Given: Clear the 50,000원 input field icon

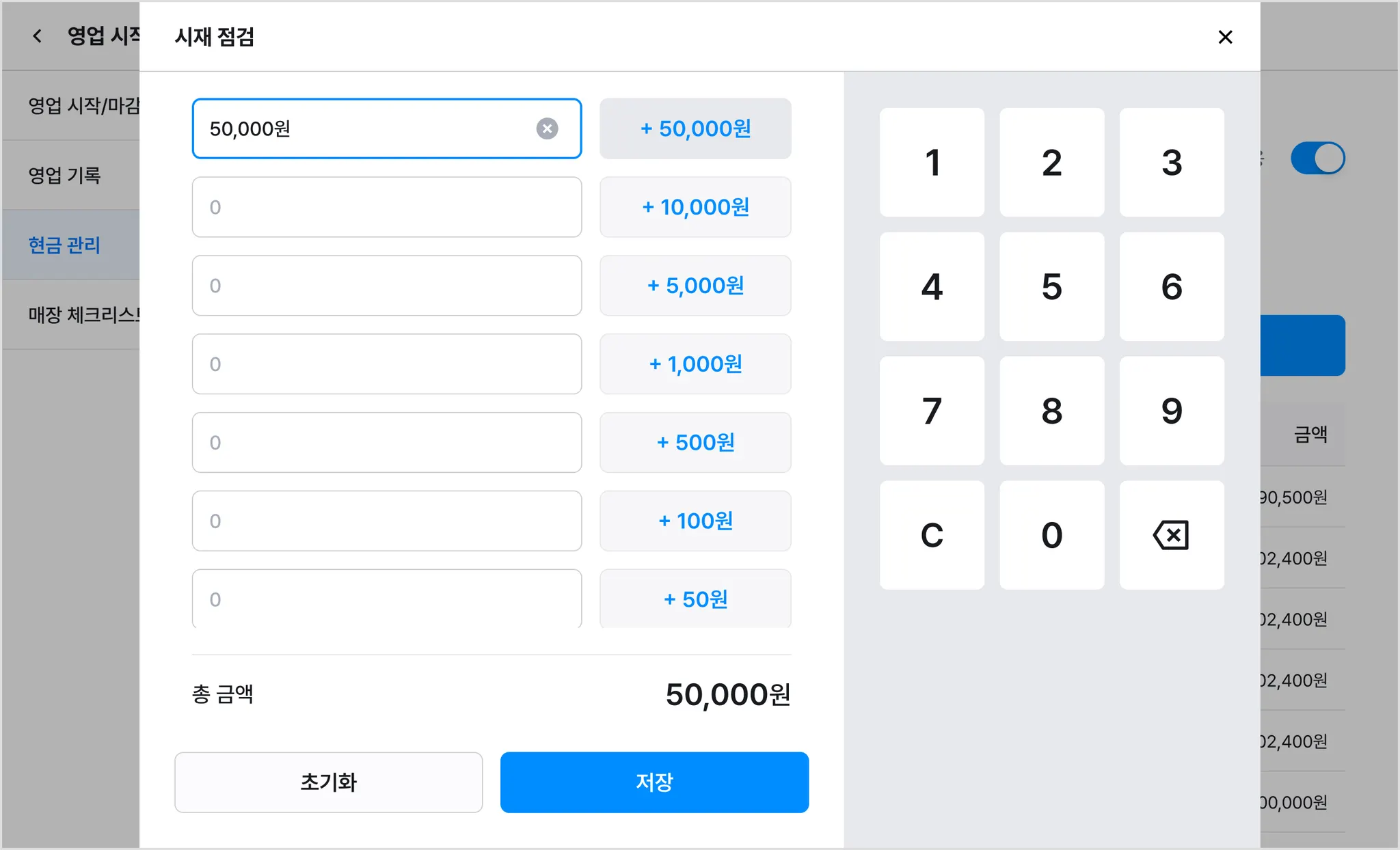Looking at the screenshot, I should coord(547,128).
